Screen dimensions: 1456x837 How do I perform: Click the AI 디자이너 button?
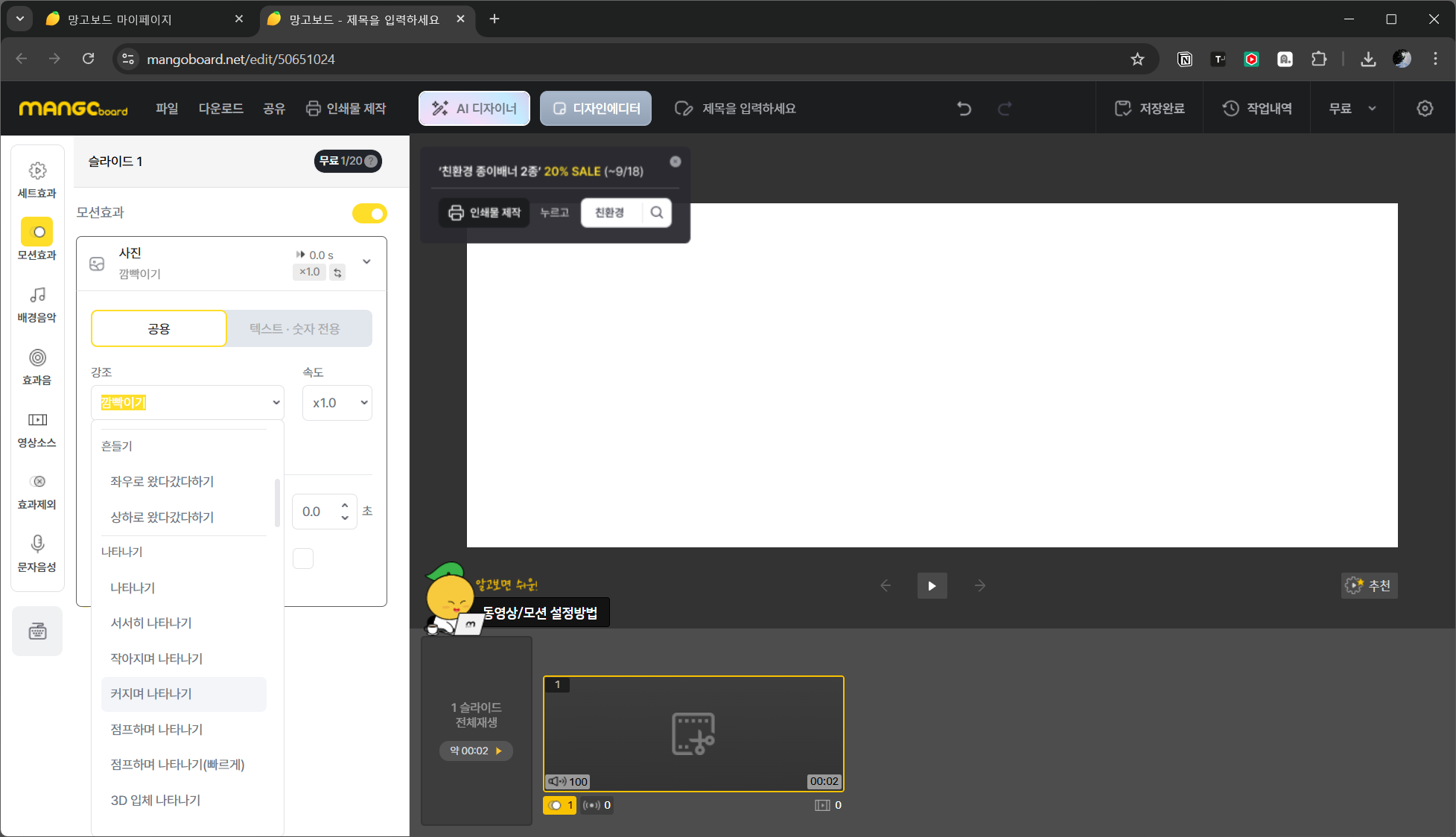(x=474, y=109)
